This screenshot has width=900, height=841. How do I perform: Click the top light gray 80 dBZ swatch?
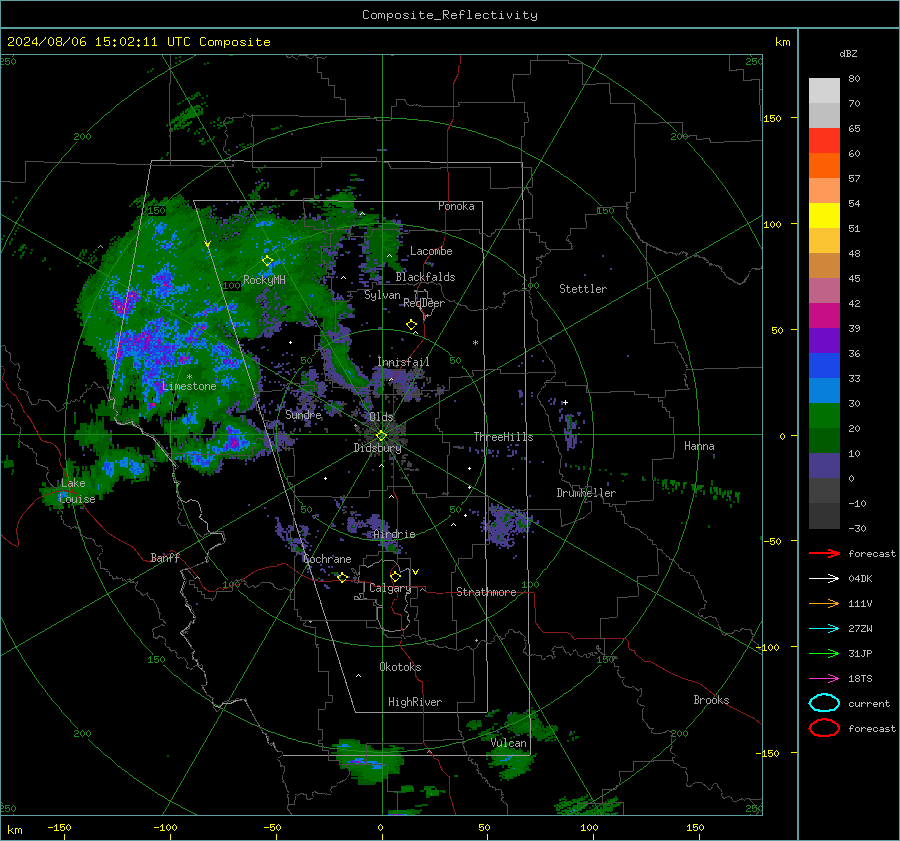(x=824, y=91)
